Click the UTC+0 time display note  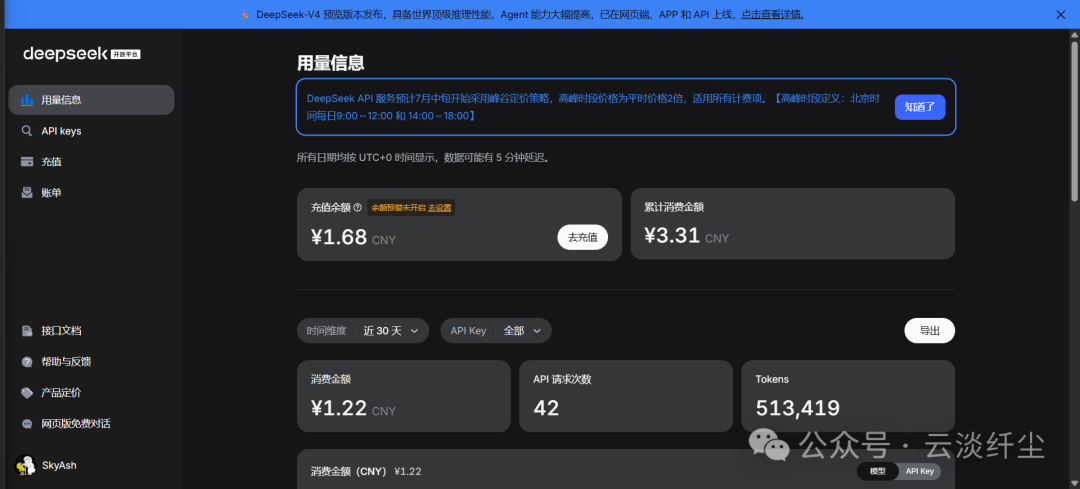click(x=423, y=158)
